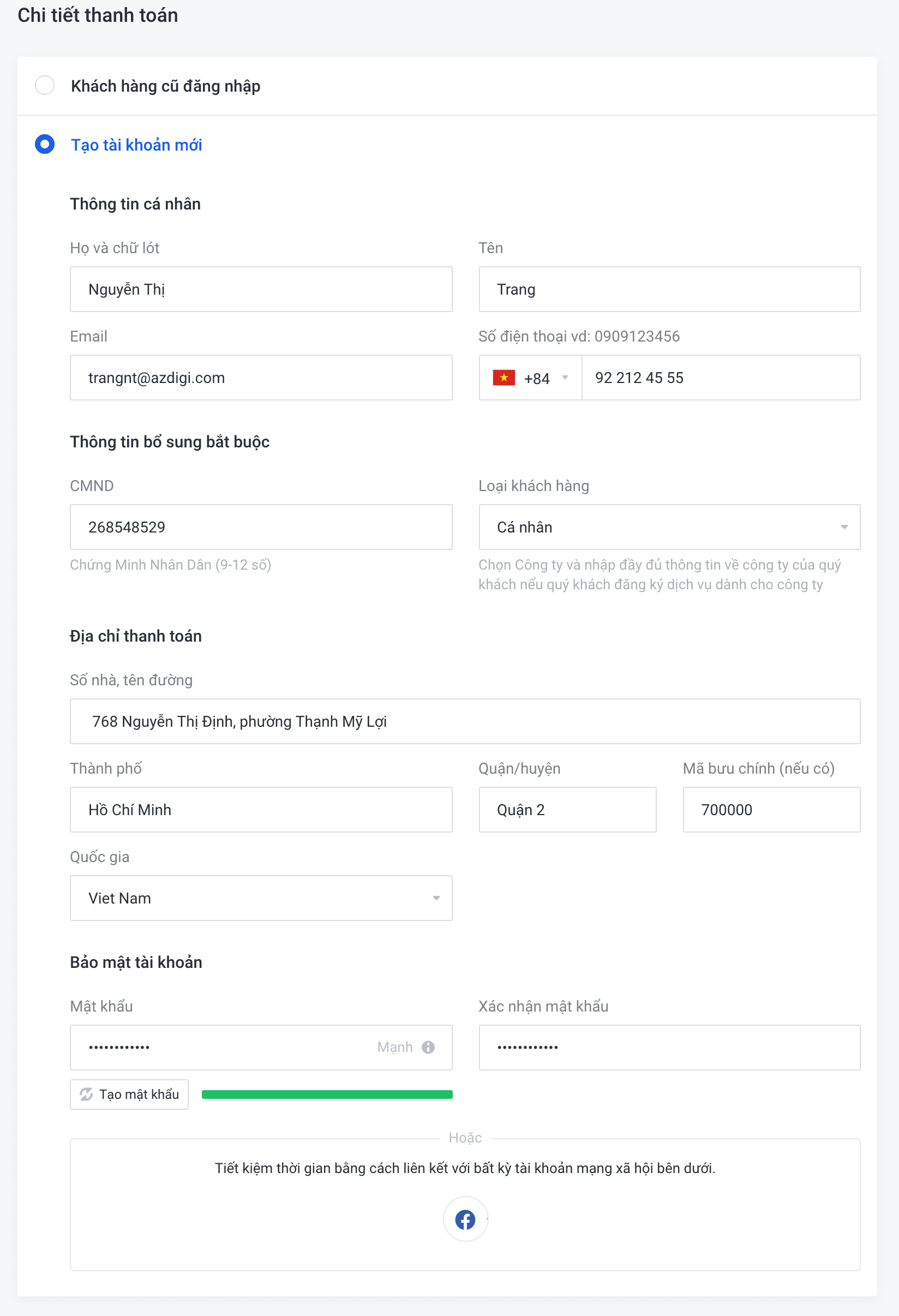Expand the Loại khách hàng dropdown

tap(669, 527)
